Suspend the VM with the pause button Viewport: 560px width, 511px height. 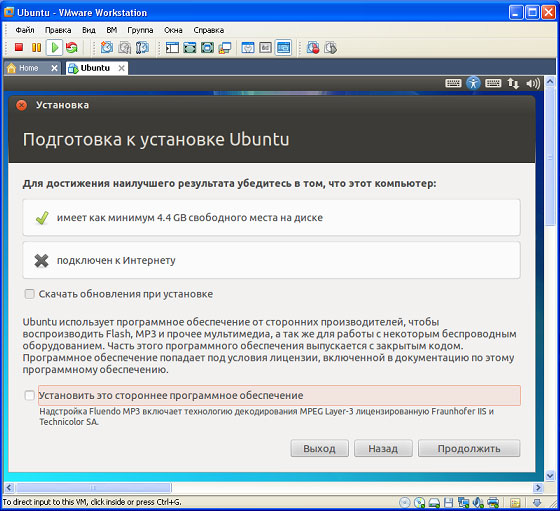pyautogui.click(x=36, y=47)
